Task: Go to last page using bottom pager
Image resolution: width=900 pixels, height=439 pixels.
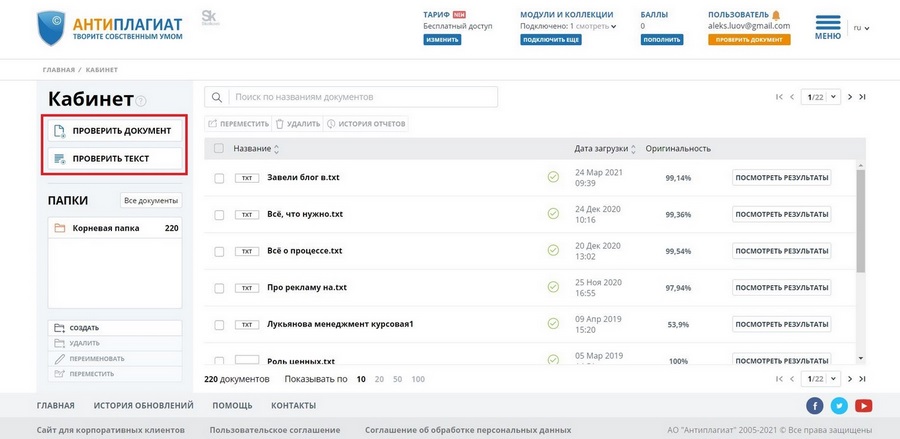Action: [x=862, y=379]
